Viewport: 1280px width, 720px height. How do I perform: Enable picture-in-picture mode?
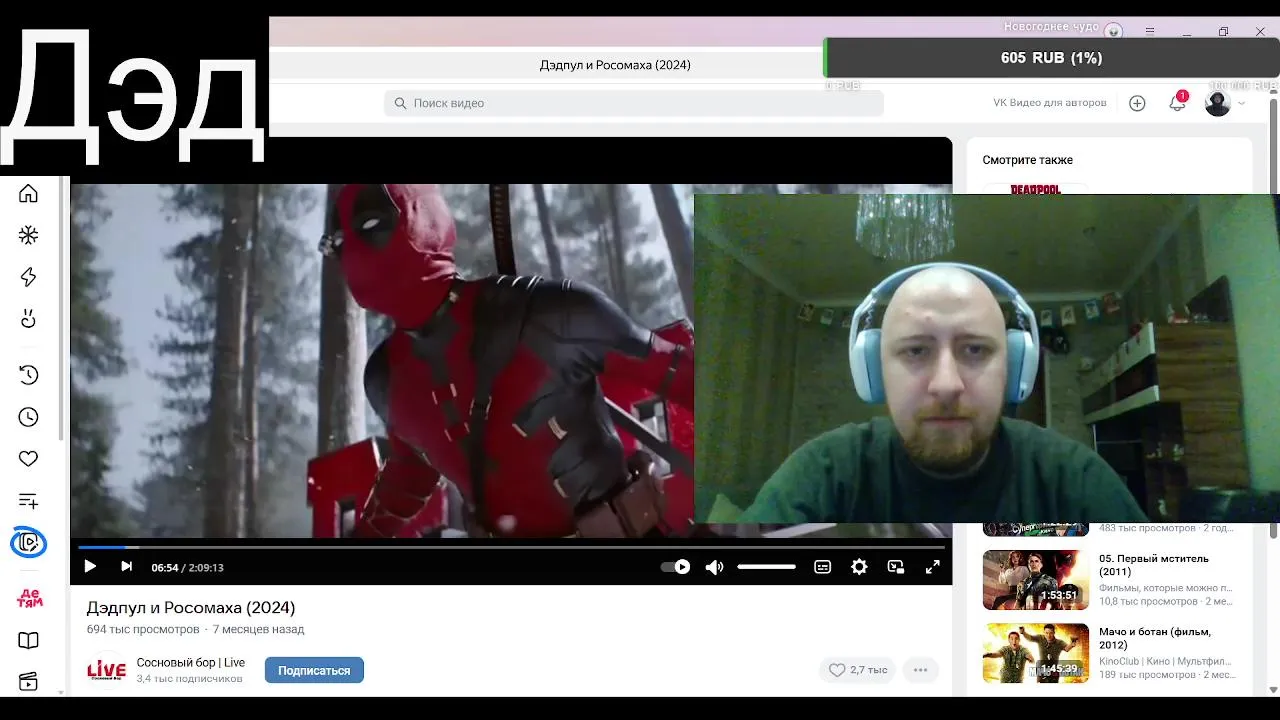point(896,567)
